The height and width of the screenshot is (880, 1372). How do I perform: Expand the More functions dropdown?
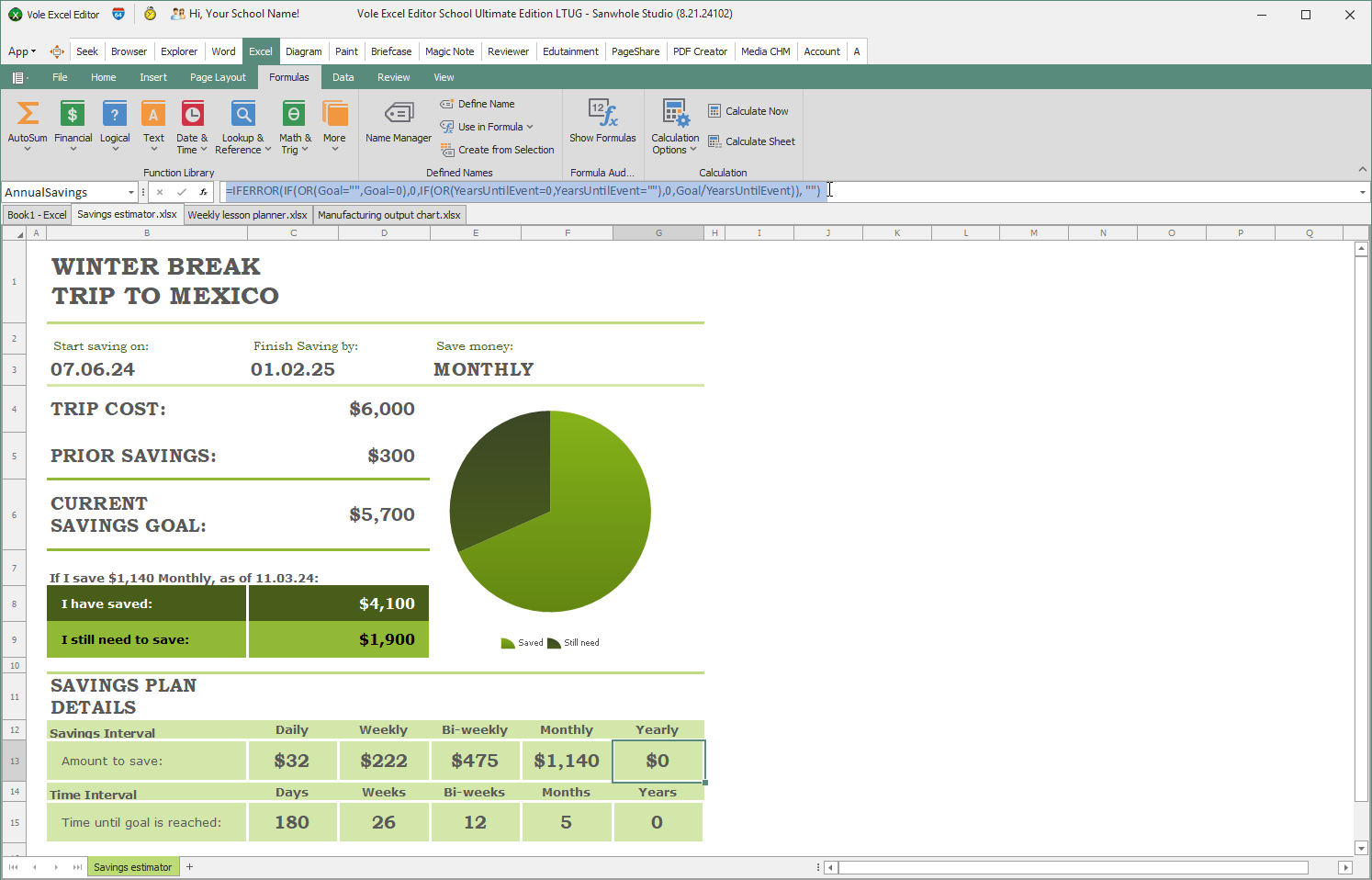pyautogui.click(x=334, y=150)
